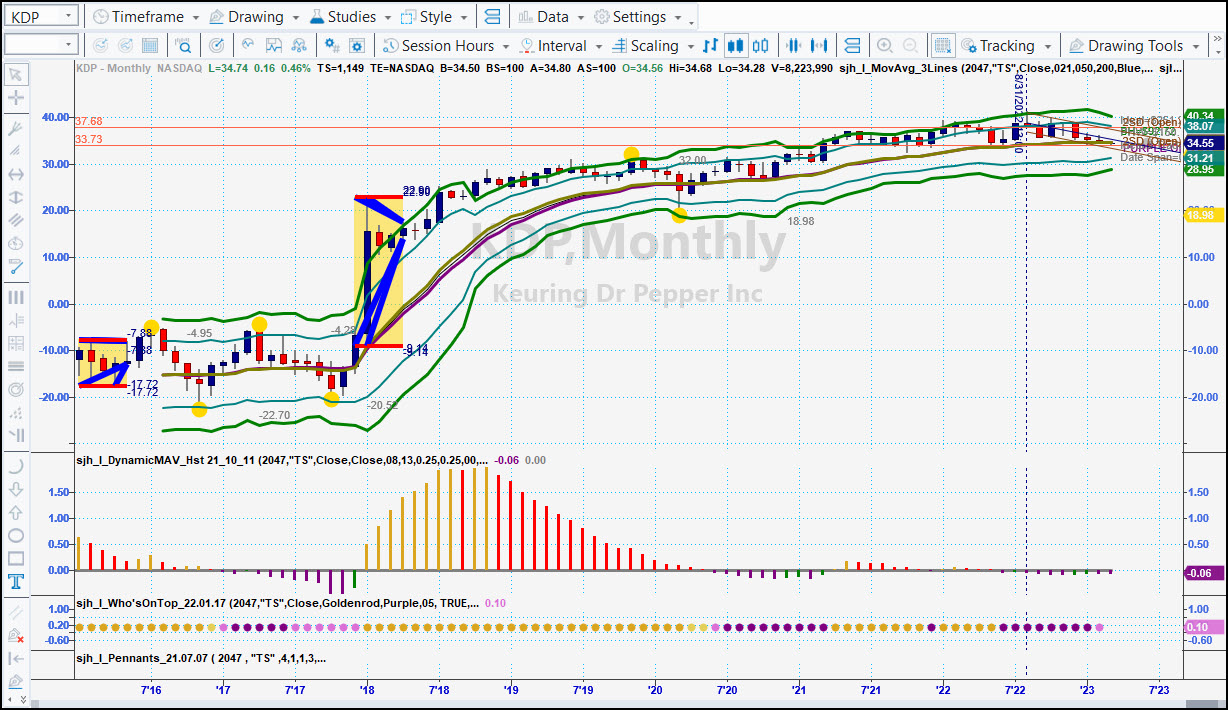Open the Drawing Tools menu
Screen dimensions: 1228x710
[1135, 45]
